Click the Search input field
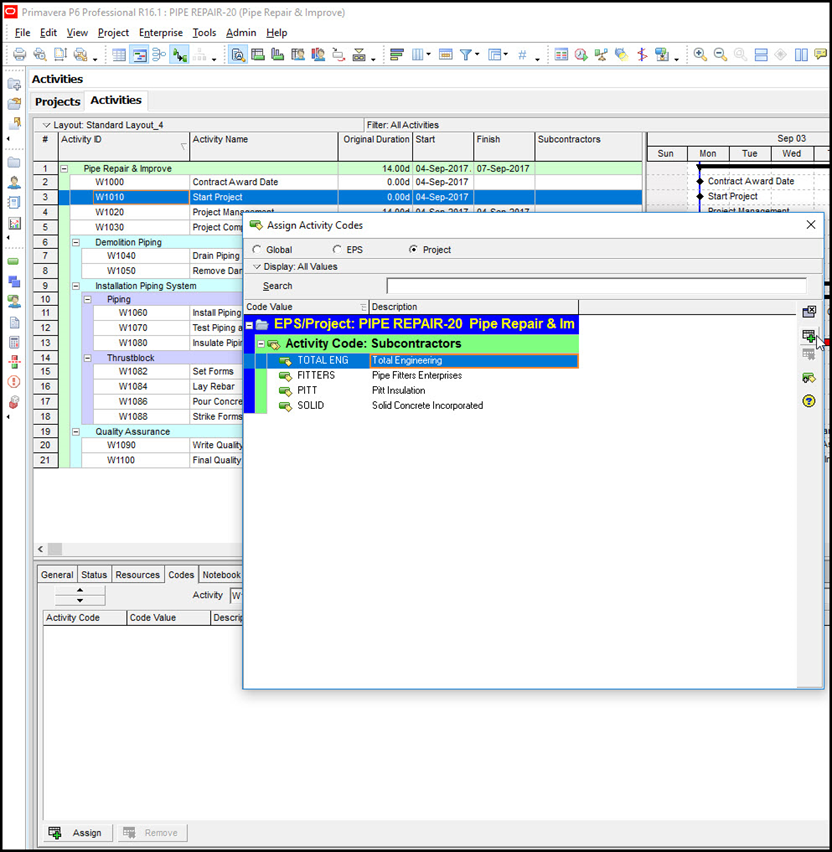This screenshot has height=852, width=832. [596, 286]
